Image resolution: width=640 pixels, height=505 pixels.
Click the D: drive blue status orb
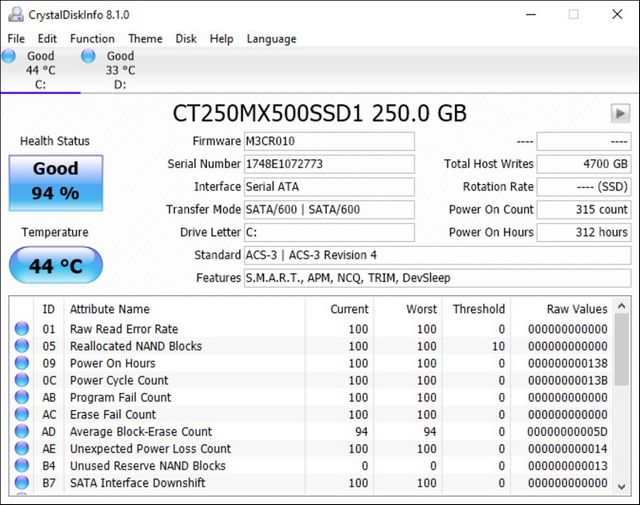coord(88,56)
